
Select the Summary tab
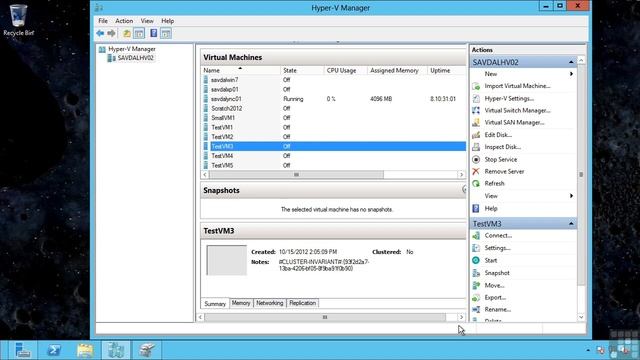point(215,304)
